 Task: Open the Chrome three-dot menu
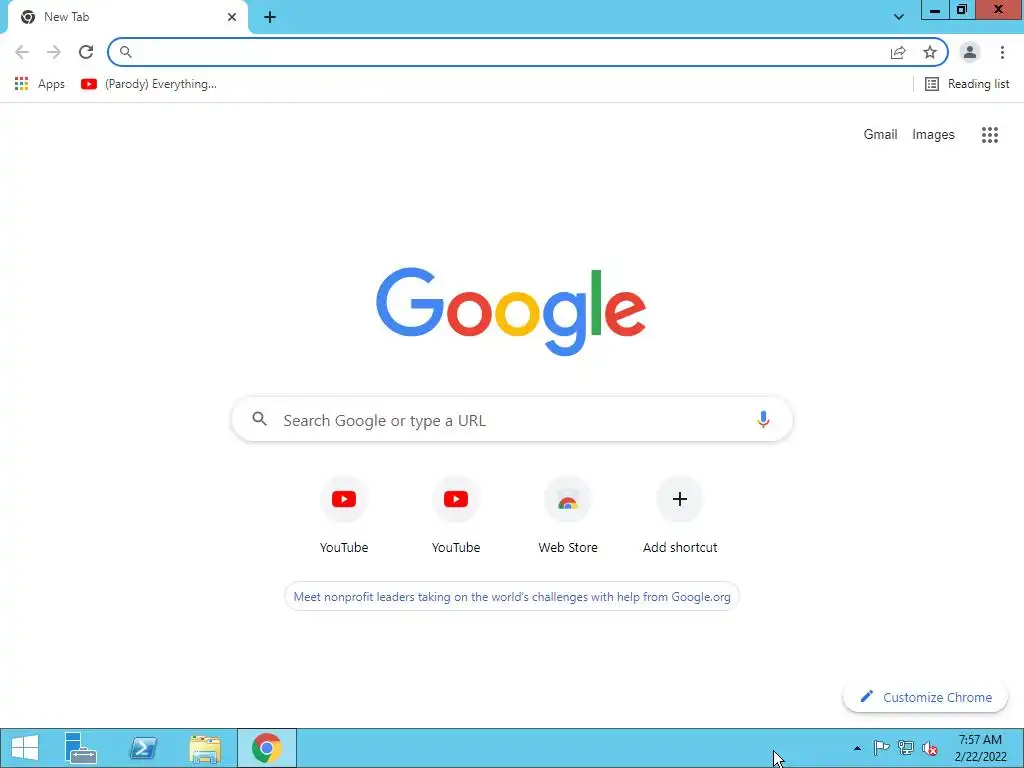click(1002, 52)
